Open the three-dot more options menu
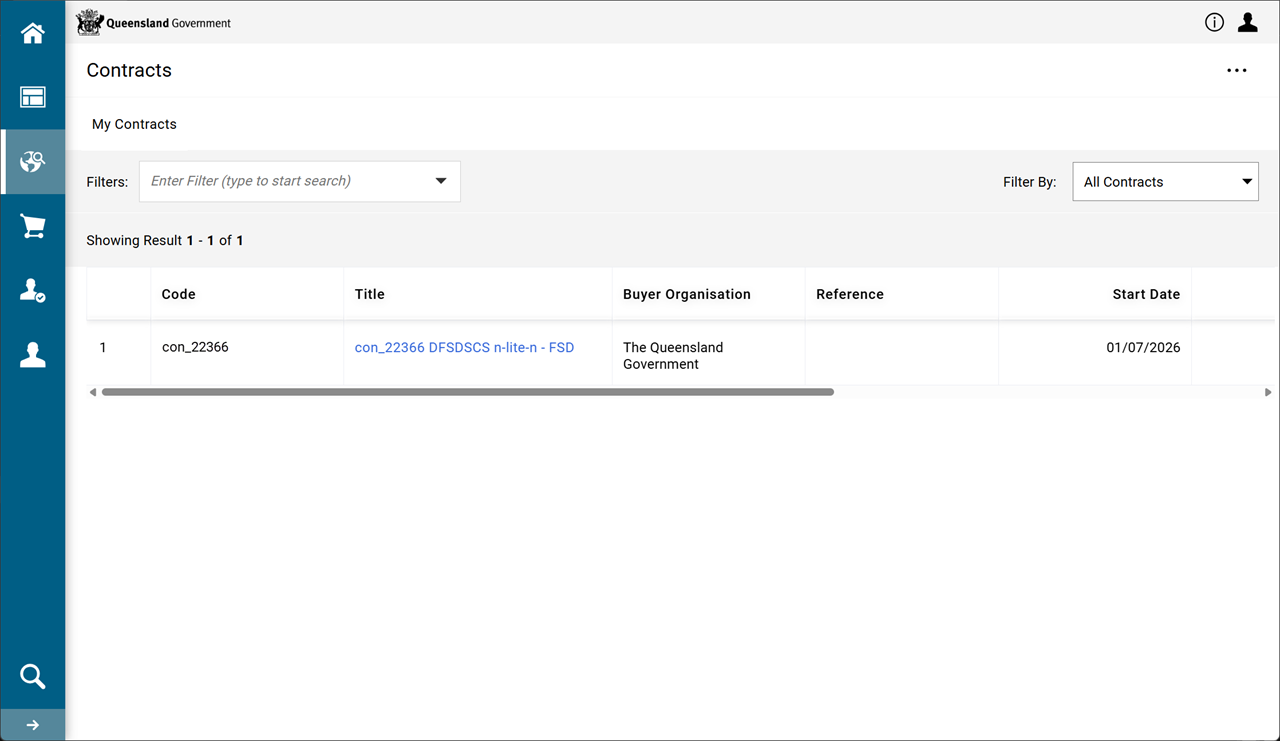 (x=1237, y=71)
